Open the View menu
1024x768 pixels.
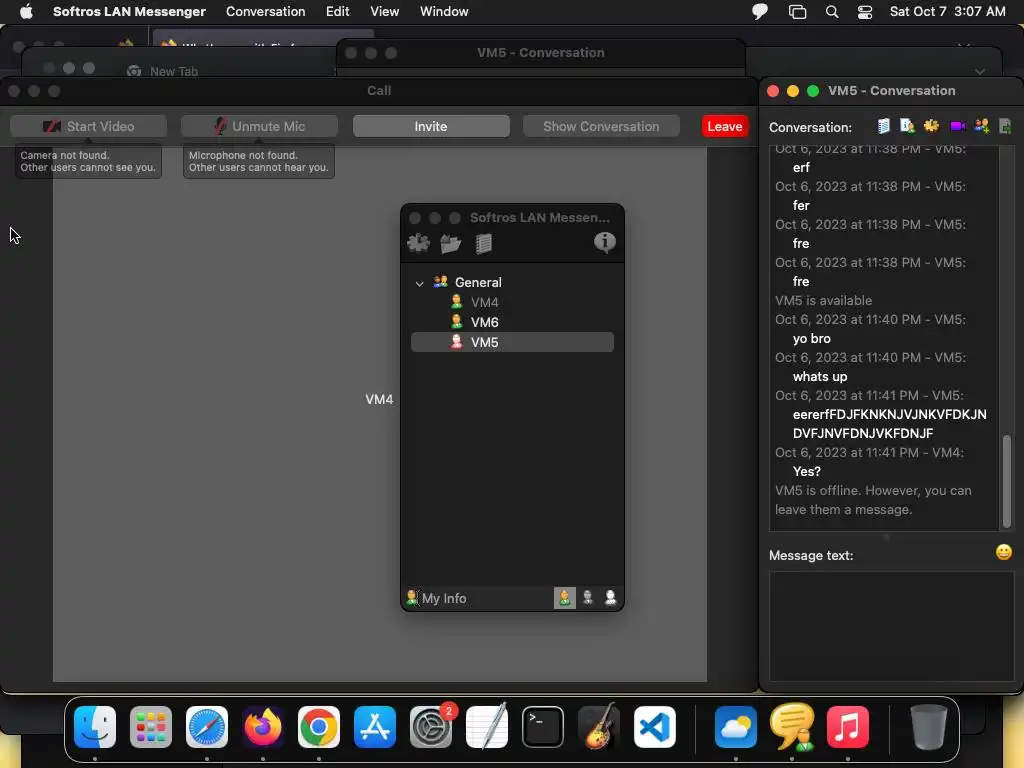tap(385, 11)
